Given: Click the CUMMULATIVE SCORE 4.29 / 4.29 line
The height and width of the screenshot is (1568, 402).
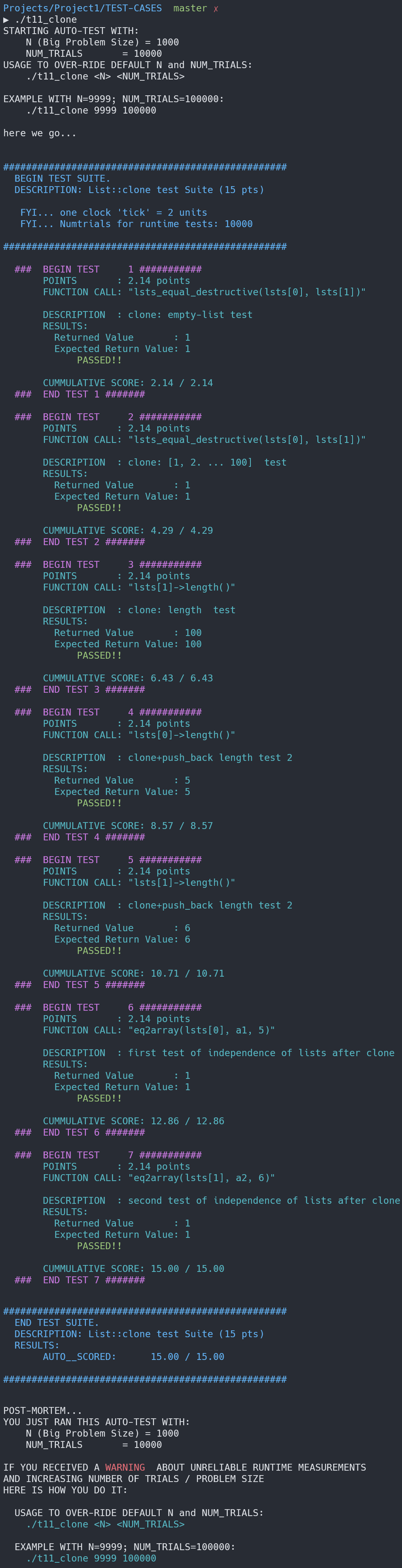Looking at the screenshot, I should pos(128,531).
